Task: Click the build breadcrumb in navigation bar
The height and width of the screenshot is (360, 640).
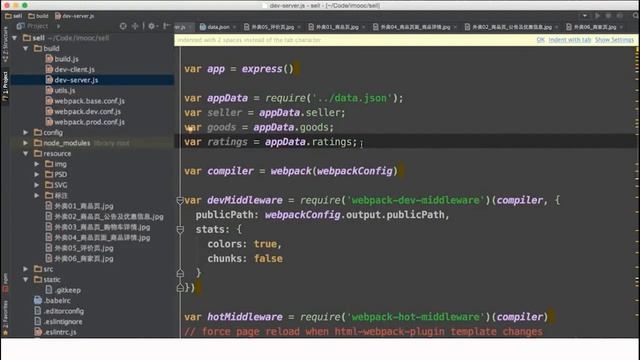Action: 38,16
